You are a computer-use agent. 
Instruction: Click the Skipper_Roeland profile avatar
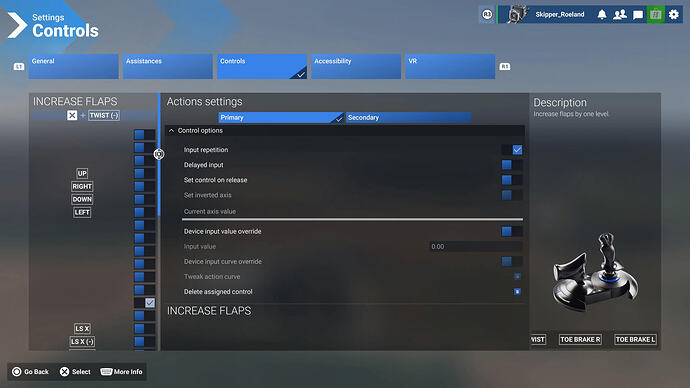[x=516, y=15]
